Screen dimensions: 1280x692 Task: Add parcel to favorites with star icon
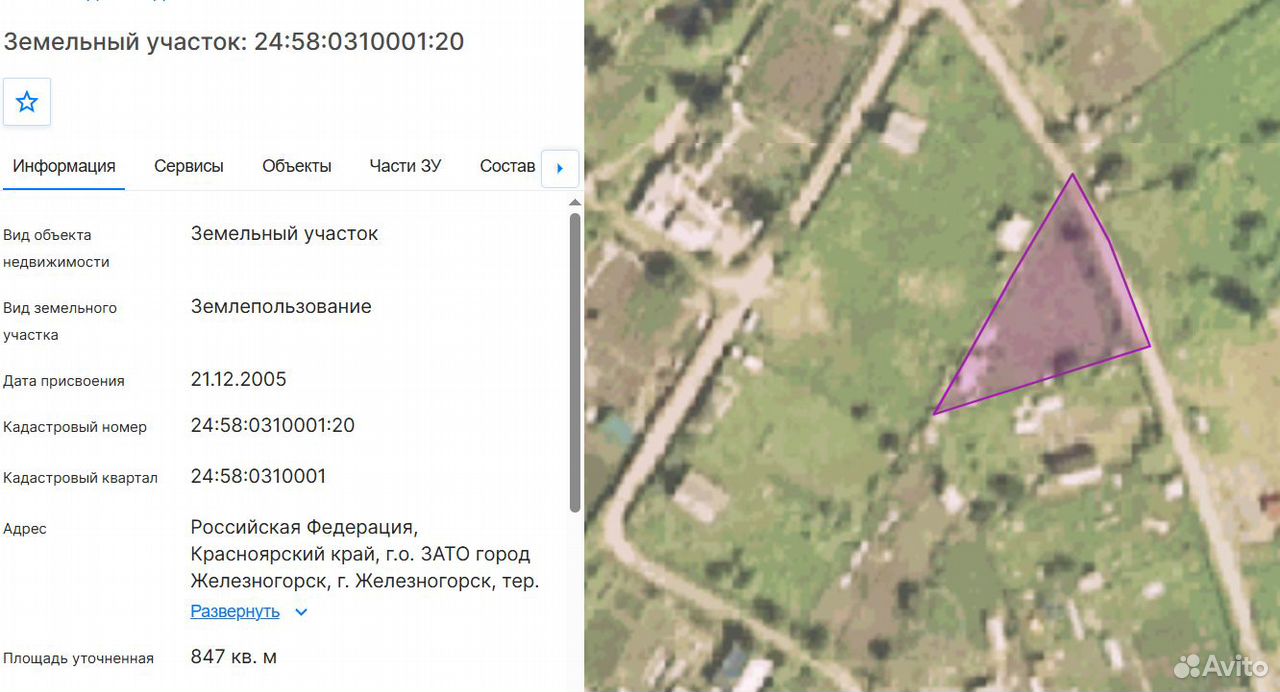[27, 102]
